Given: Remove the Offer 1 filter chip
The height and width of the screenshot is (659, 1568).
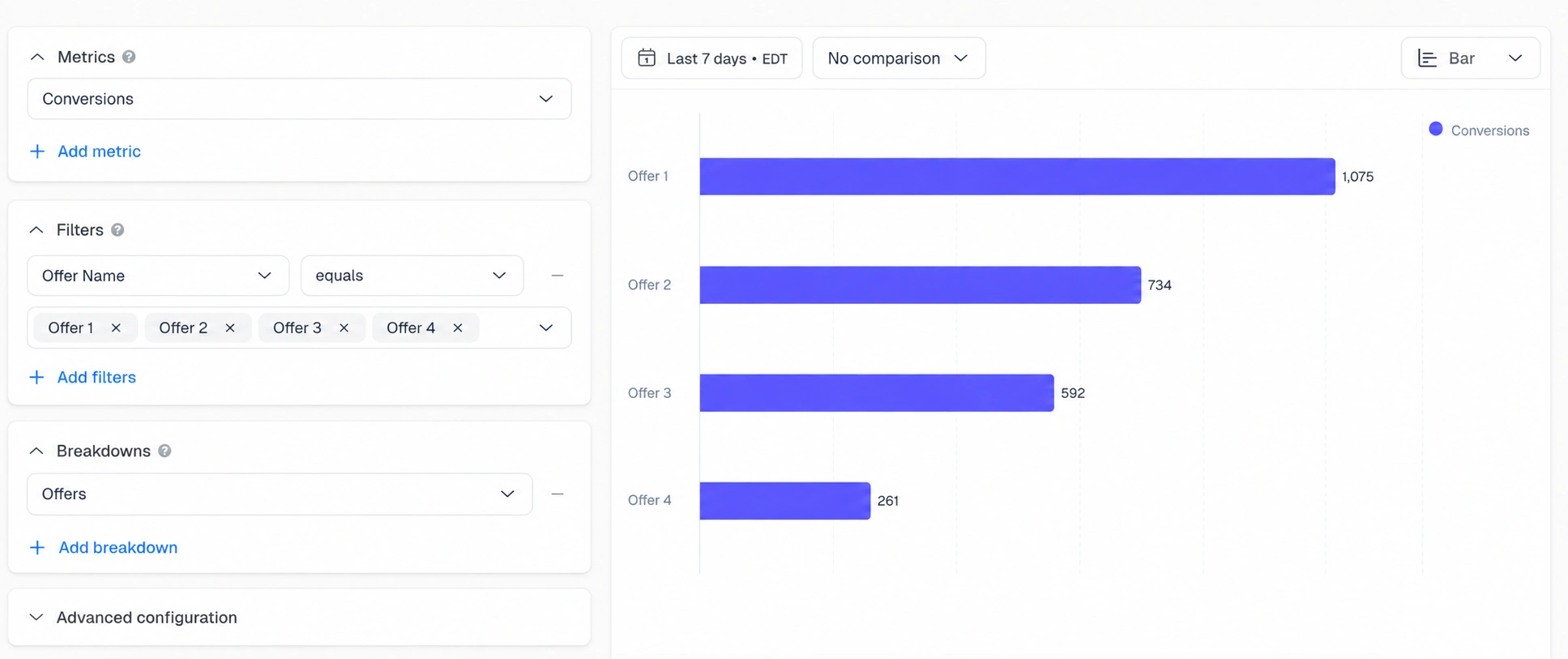Looking at the screenshot, I should 116,327.
